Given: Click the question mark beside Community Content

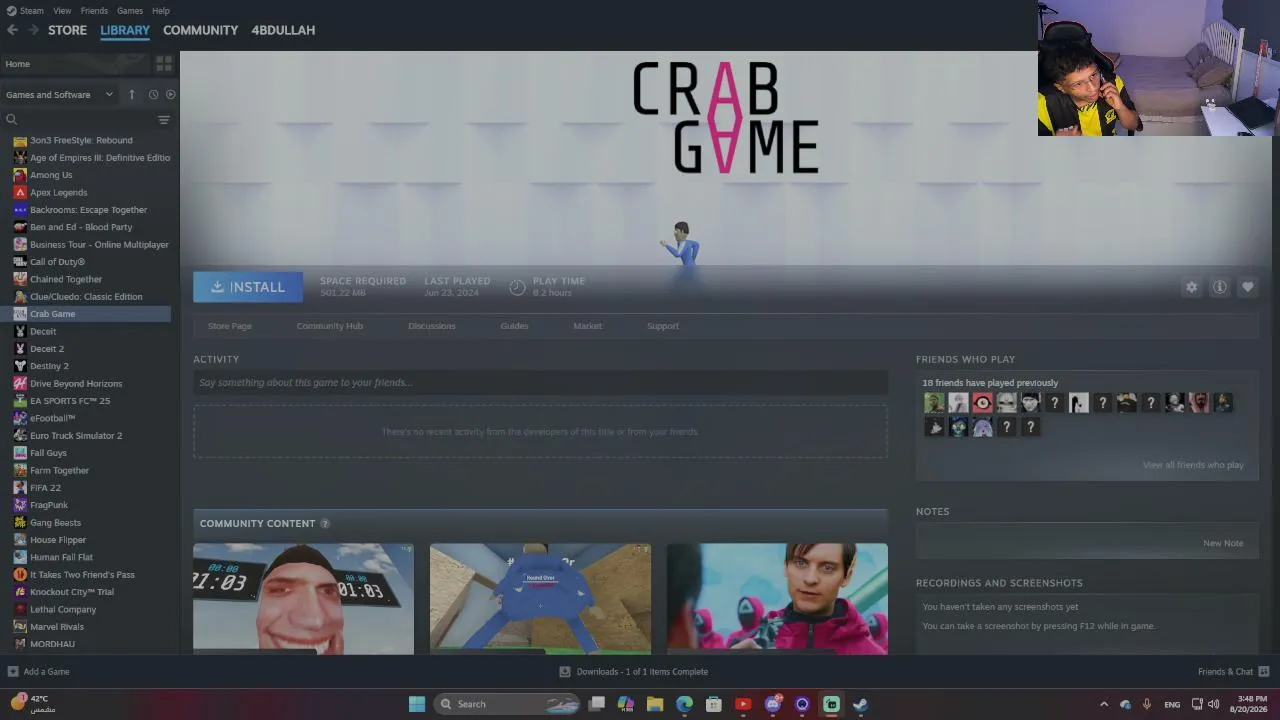Looking at the screenshot, I should (x=325, y=524).
